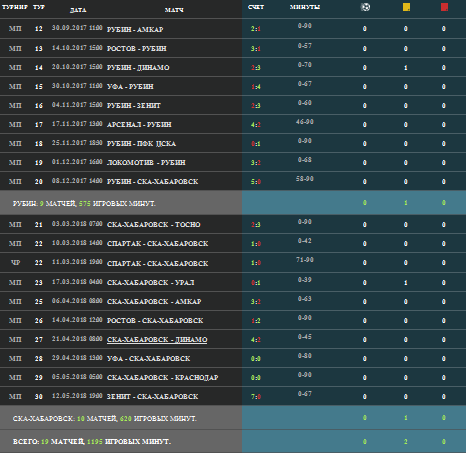Open the Рубин - Амкар match
Image resolution: width=466 pixels, height=454 pixels.
pos(135,29)
